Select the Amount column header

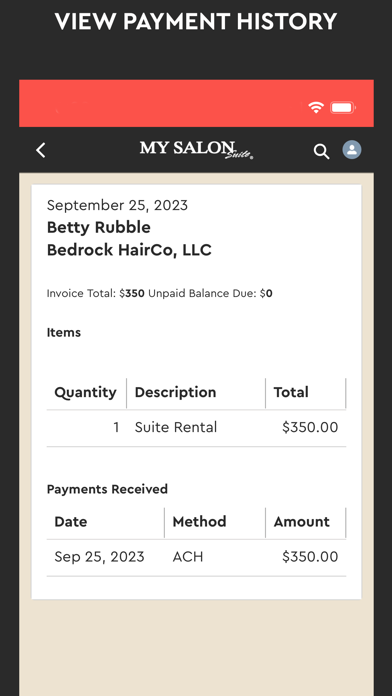point(301,522)
